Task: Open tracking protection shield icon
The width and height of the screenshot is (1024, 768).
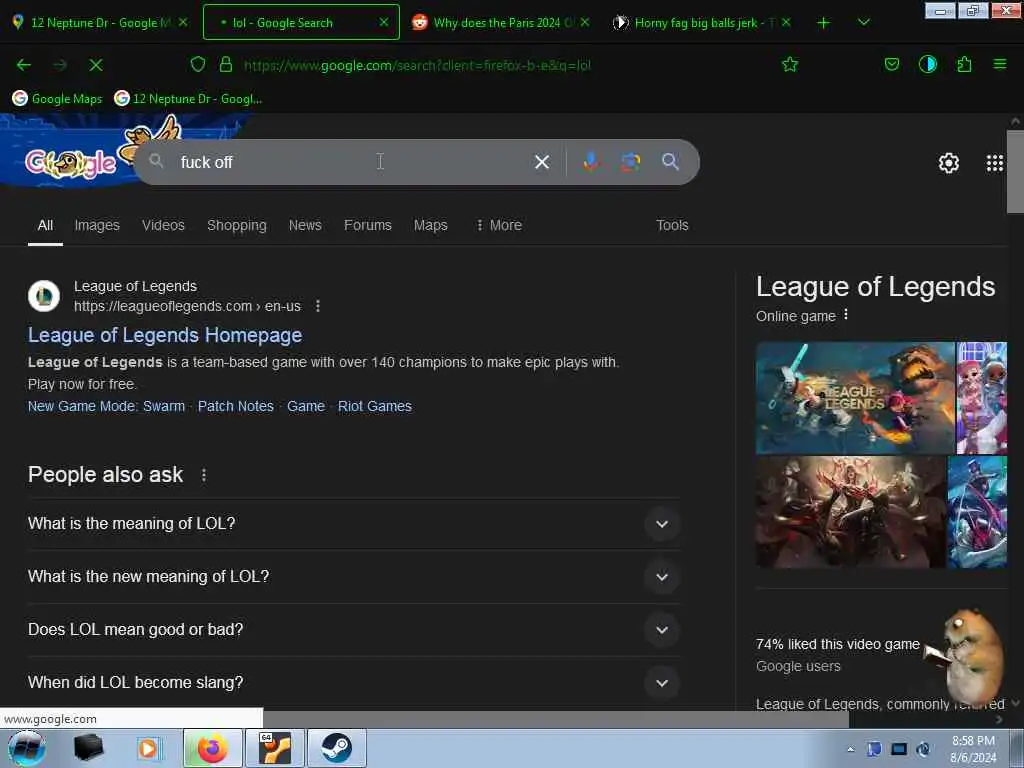Action: 198,64
